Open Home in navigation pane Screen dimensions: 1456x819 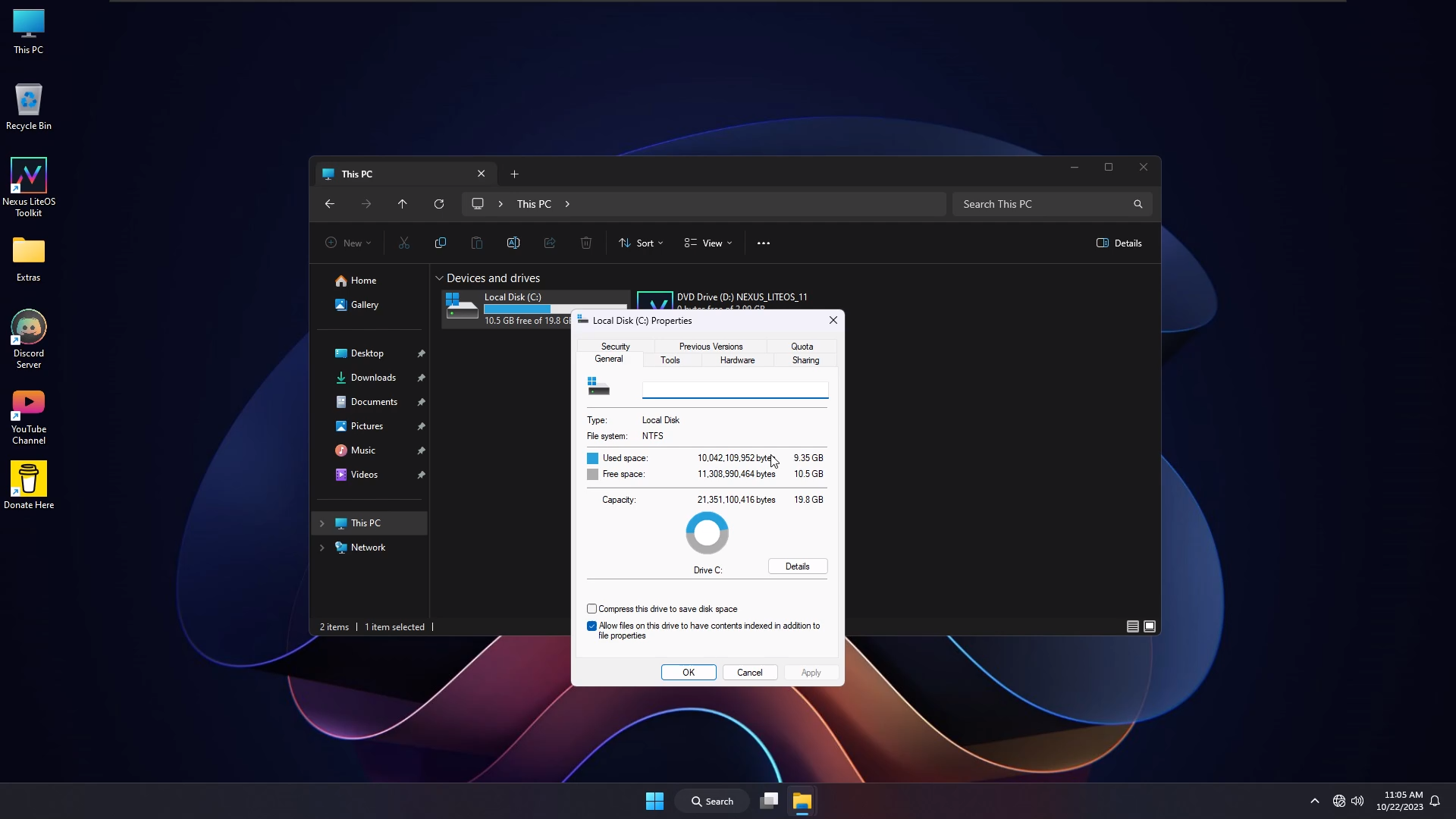tap(363, 281)
